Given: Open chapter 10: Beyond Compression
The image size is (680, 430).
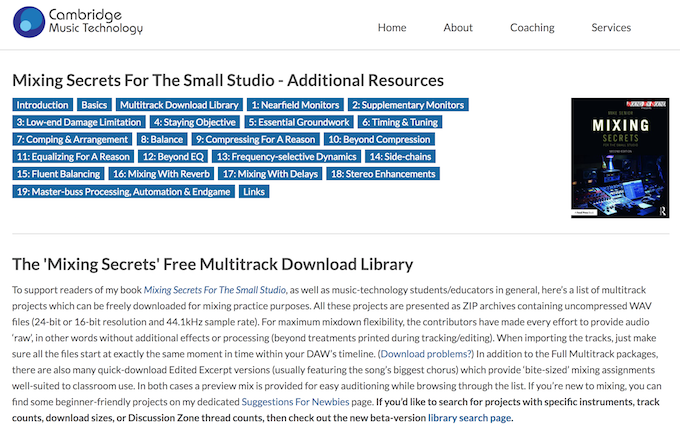Looking at the screenshot, I should point(379,140).
